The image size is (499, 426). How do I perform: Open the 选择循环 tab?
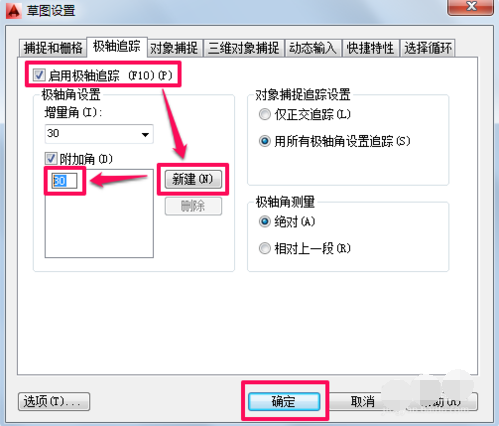tap(428, 48)
